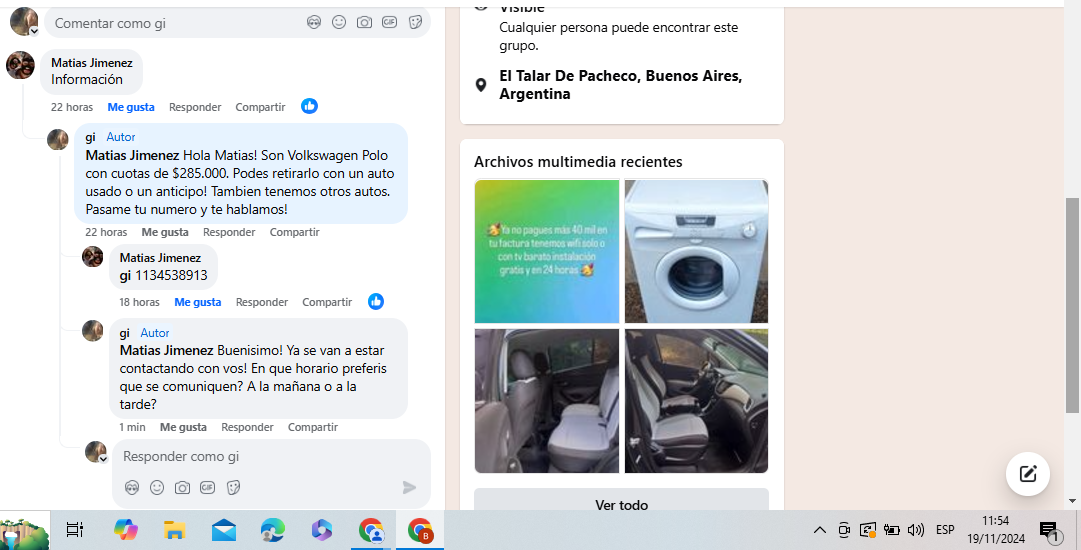Toggle Me gusta on Matias Jimenez's Información comment
The width and height of the screenshot is (1081, 550).
point(131,107)
